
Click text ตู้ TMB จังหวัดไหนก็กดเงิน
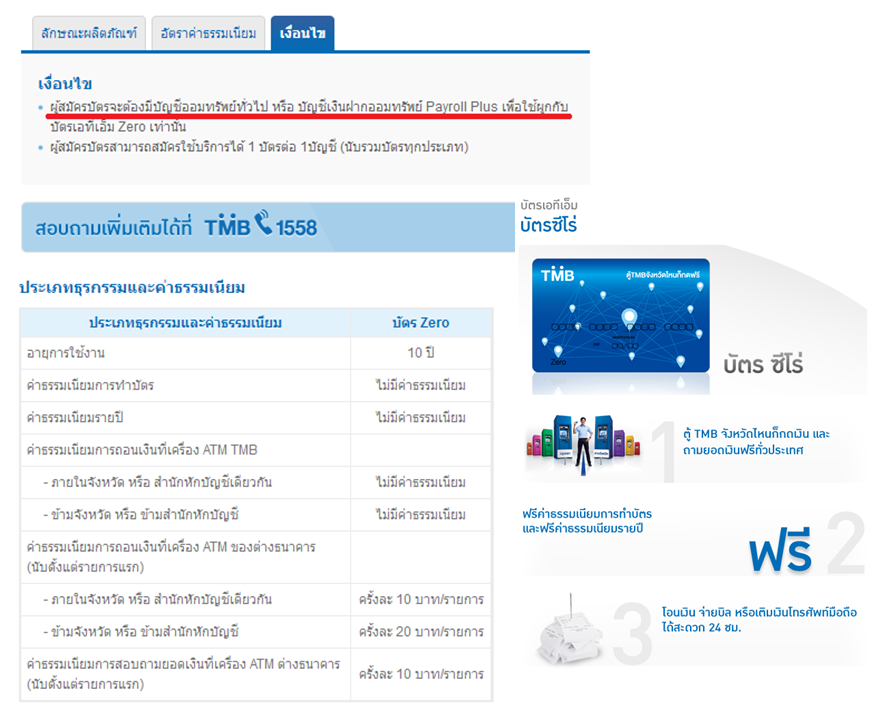pos(746,434)
